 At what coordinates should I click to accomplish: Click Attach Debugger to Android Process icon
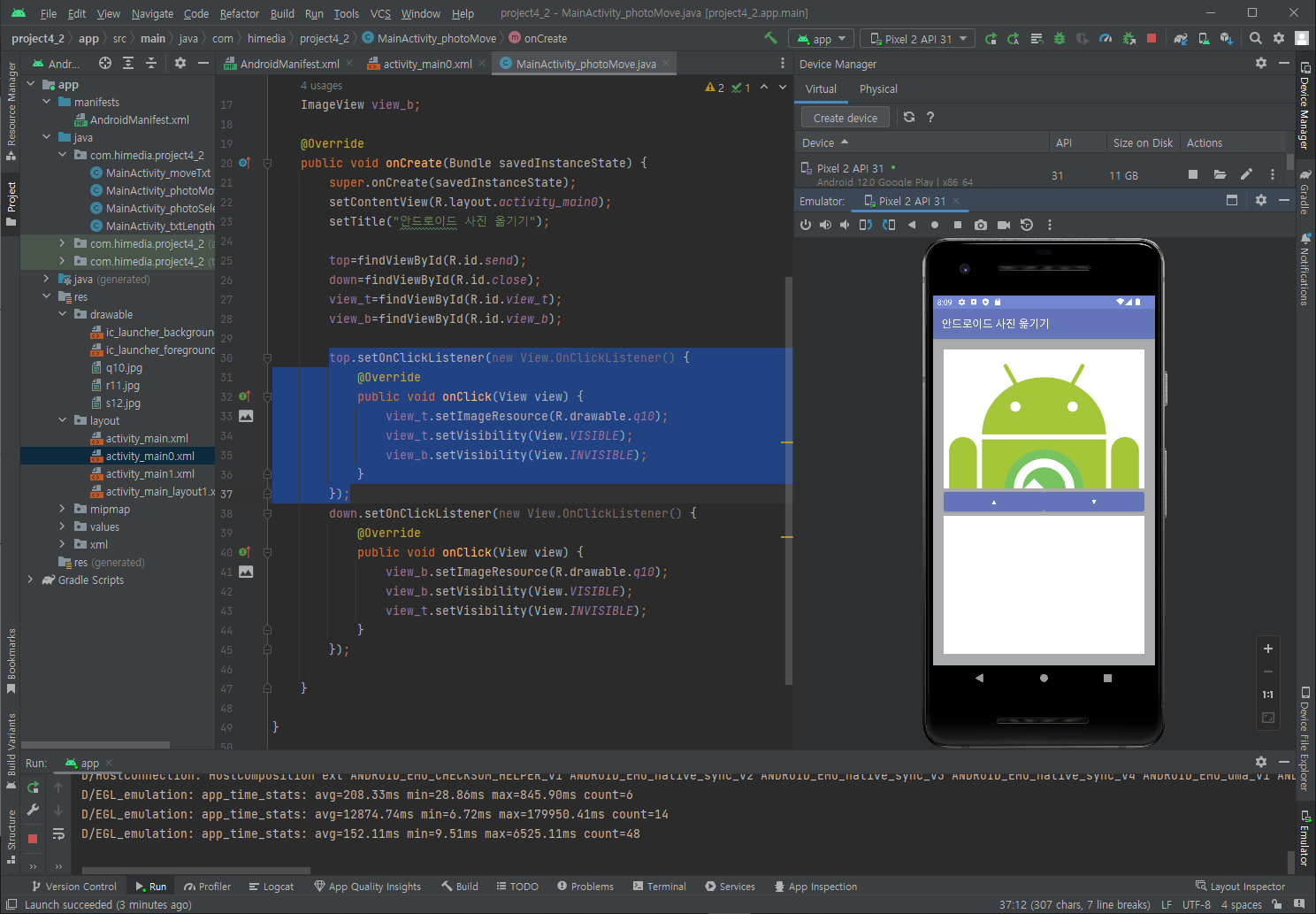click(1129, 38)
